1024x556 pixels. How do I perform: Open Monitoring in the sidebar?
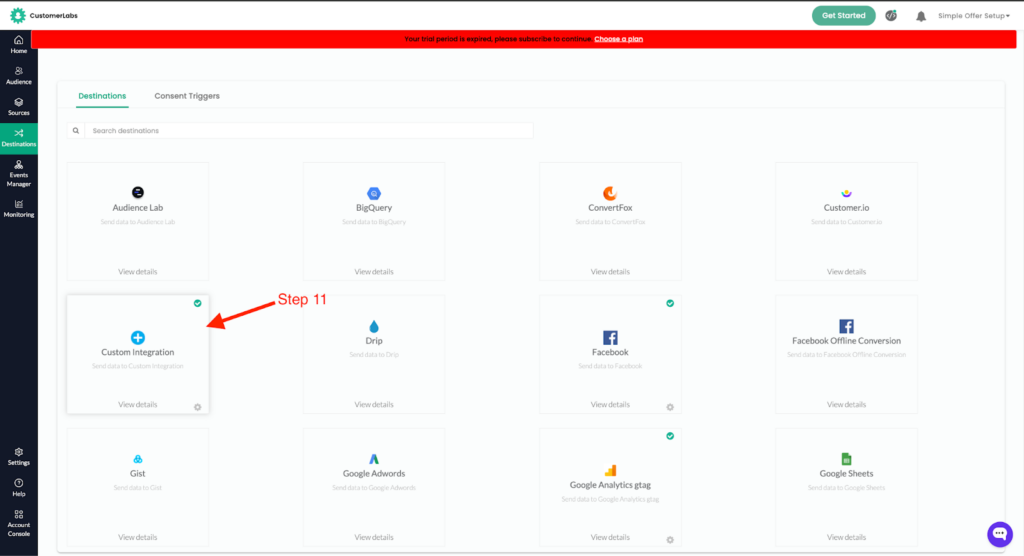tap(18, 209)
